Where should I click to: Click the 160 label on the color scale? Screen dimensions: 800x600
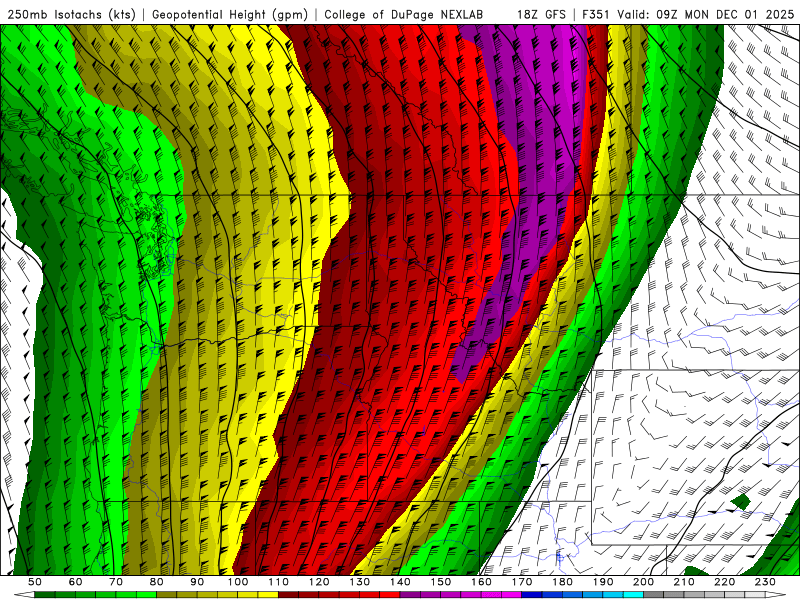tap(482, 582)
